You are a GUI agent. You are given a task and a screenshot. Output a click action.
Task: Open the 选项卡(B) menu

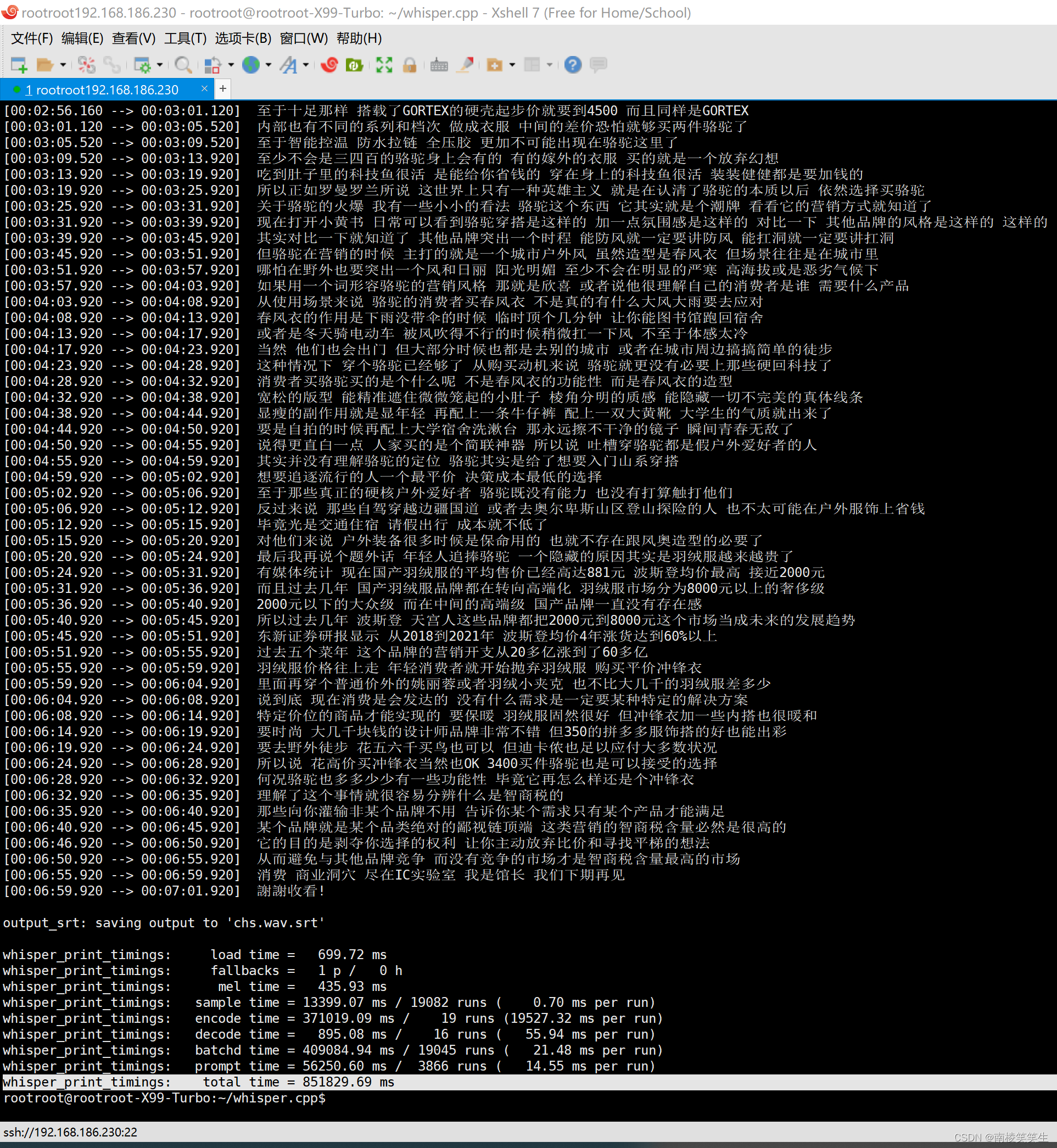click(x=243, y=38)
